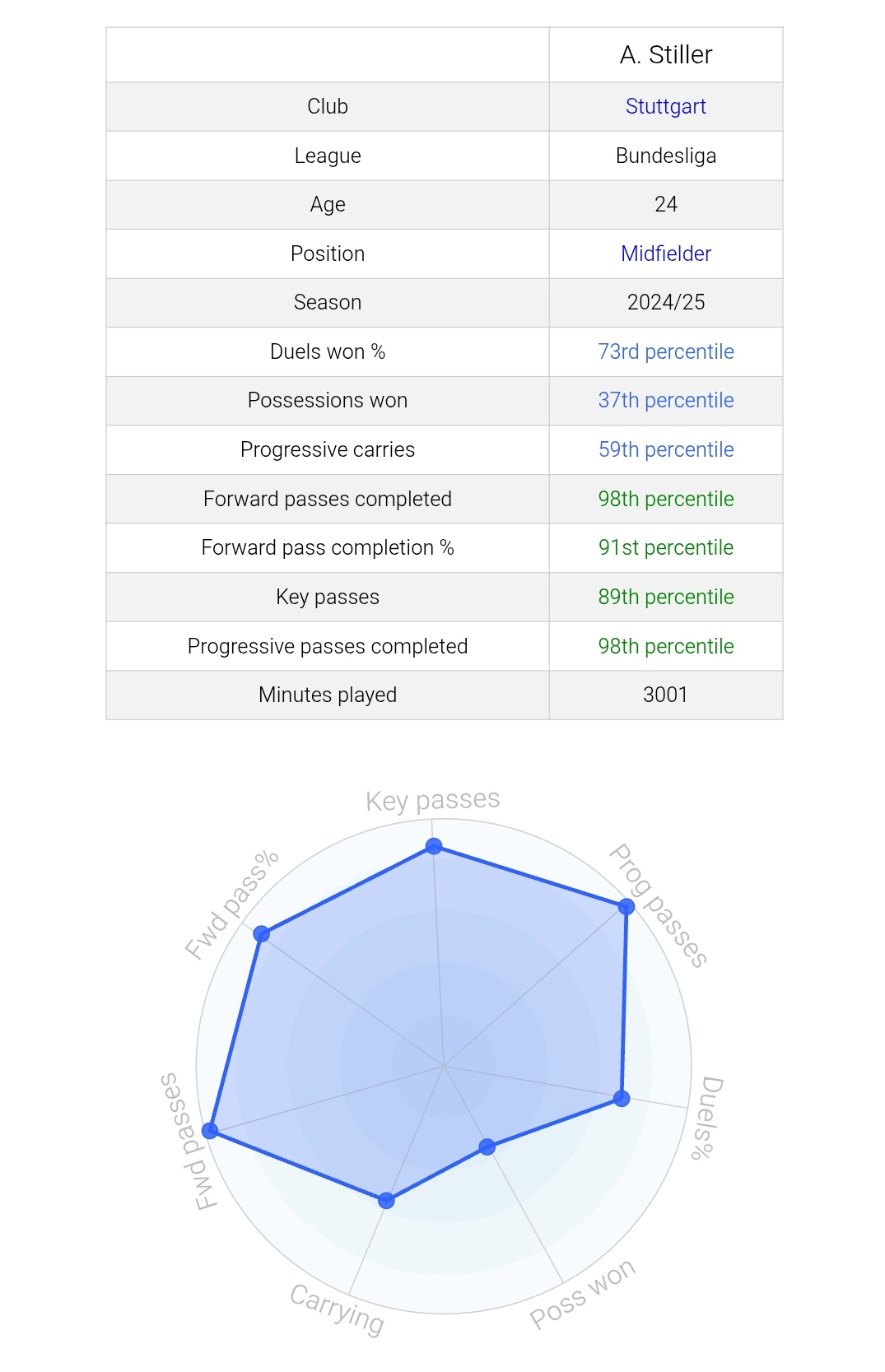Click the 91st percentile forward pass completion
885x1372 pixels.
click(665, 547)
